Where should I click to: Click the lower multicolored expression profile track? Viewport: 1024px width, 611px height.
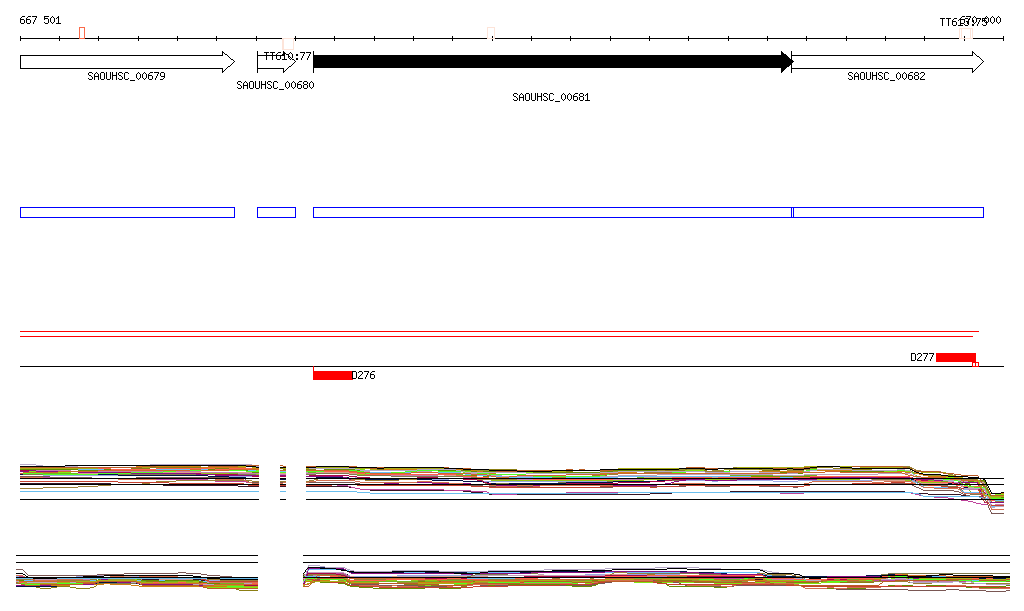600,577
